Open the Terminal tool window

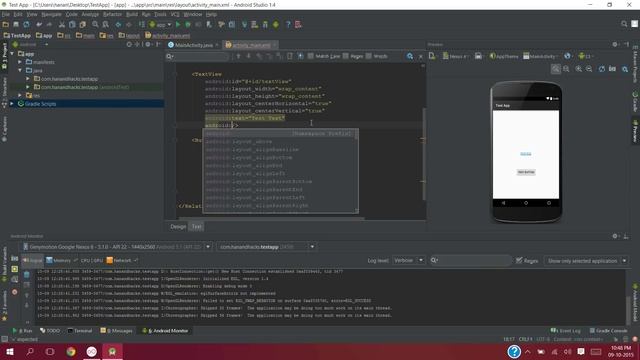pyautogui.click(x=80, y=331)
